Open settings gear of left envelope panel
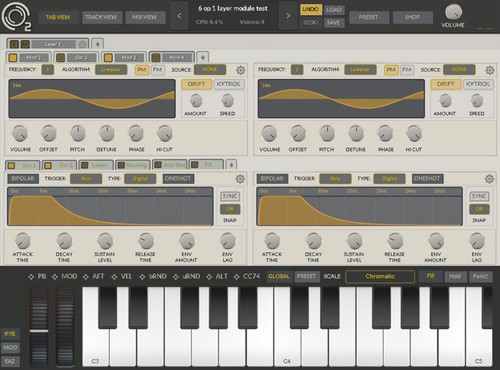This screenshot has width=500, height=370. click(x=240, y=179)
